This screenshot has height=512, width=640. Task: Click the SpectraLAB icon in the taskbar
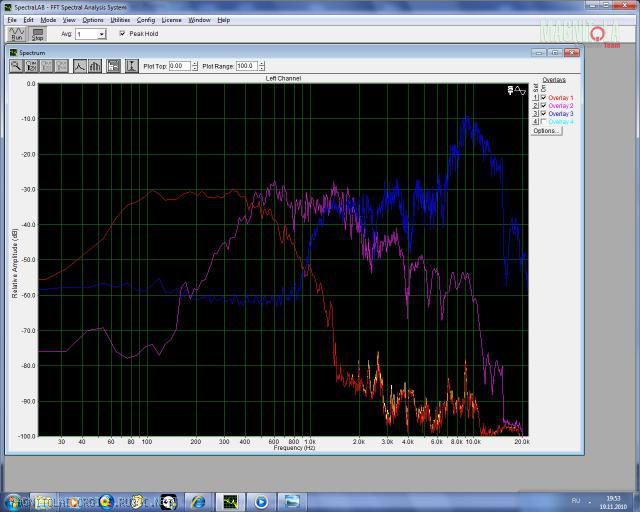pyautogui.click(x=230, y=502)
